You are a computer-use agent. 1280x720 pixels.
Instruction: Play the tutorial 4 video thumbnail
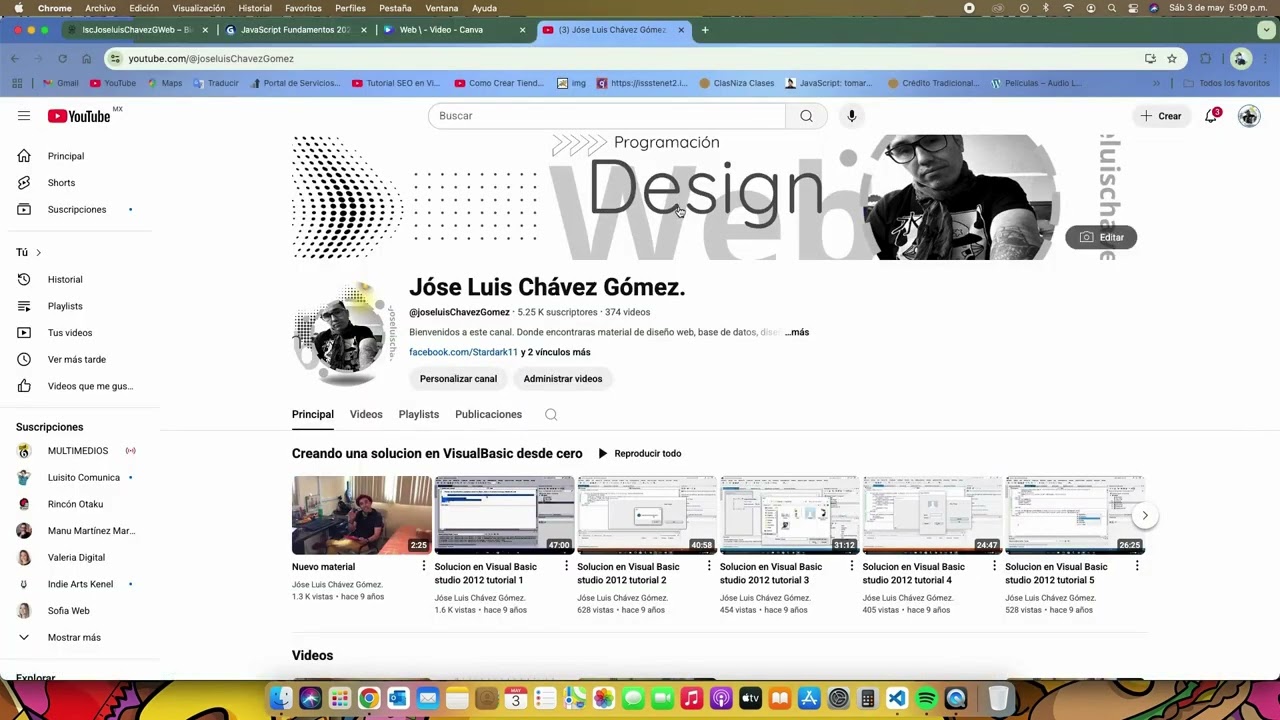pyautogui.click(x=932, y=515)
